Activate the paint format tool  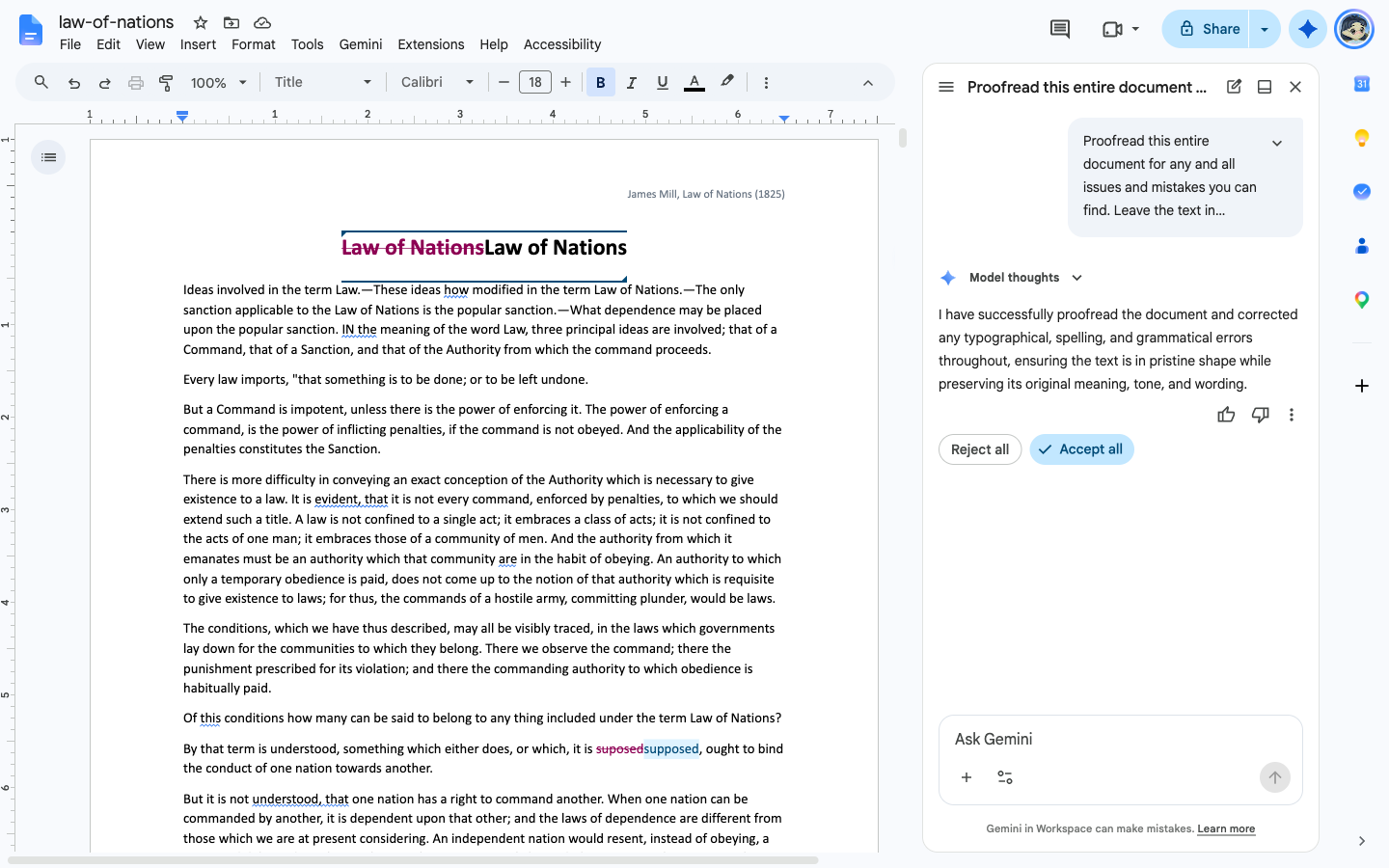pyautogui.click(x=166, y=83)
